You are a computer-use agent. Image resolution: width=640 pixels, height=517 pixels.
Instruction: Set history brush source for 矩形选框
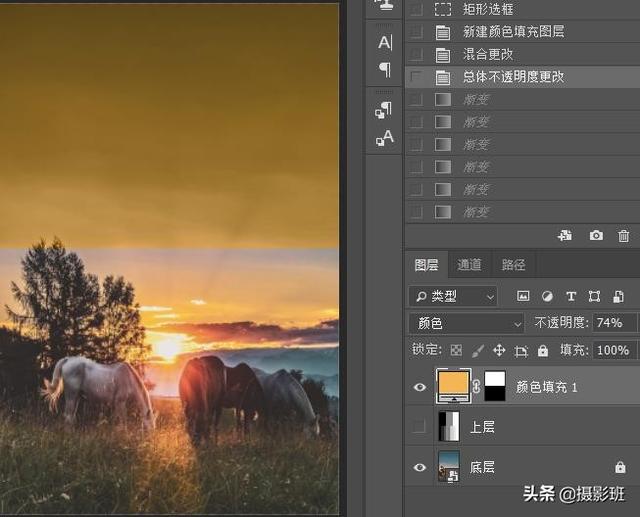click(x=416, y=9)
